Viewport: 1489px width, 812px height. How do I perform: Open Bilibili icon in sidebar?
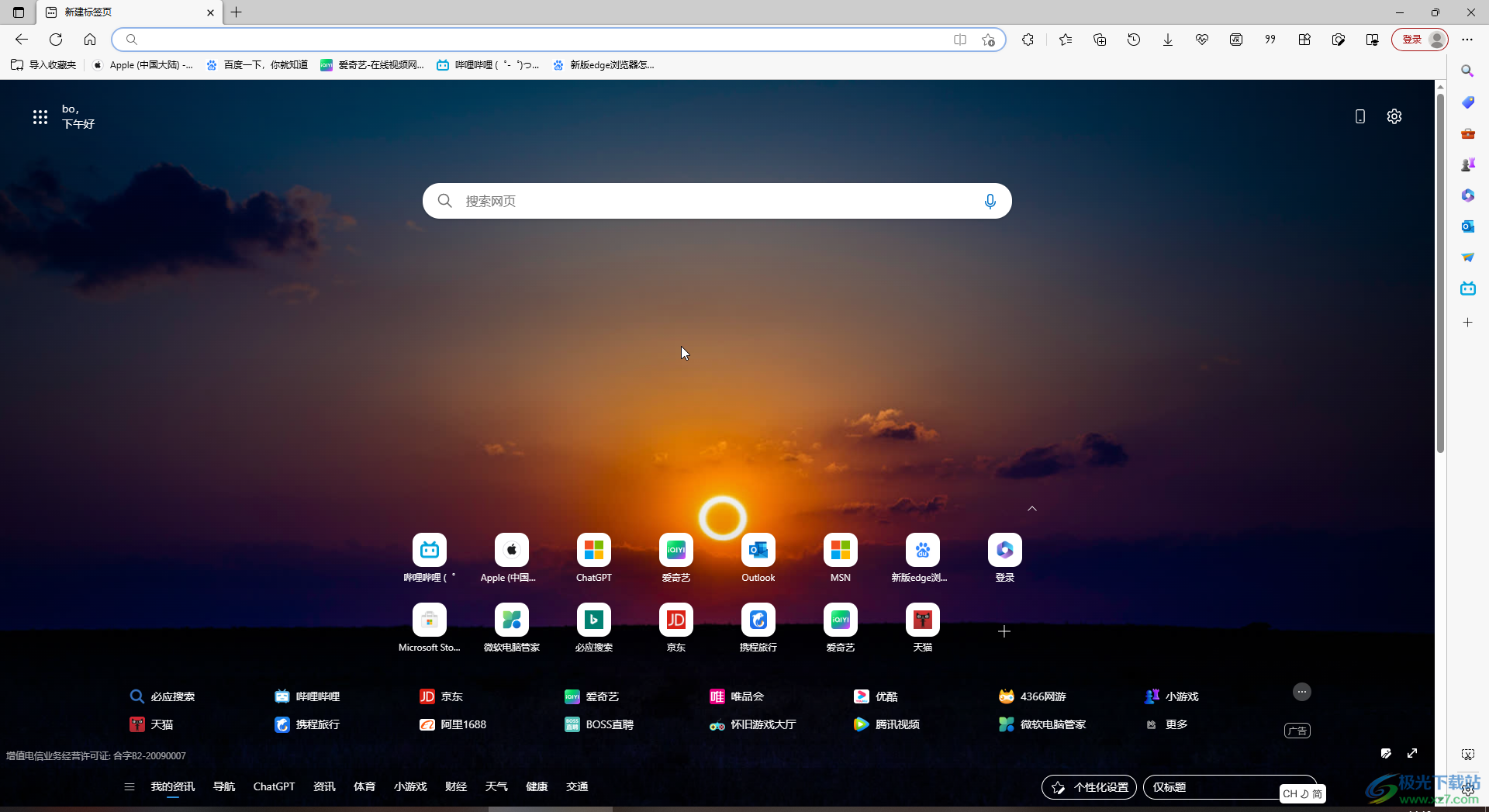(x=1467, y=289)
